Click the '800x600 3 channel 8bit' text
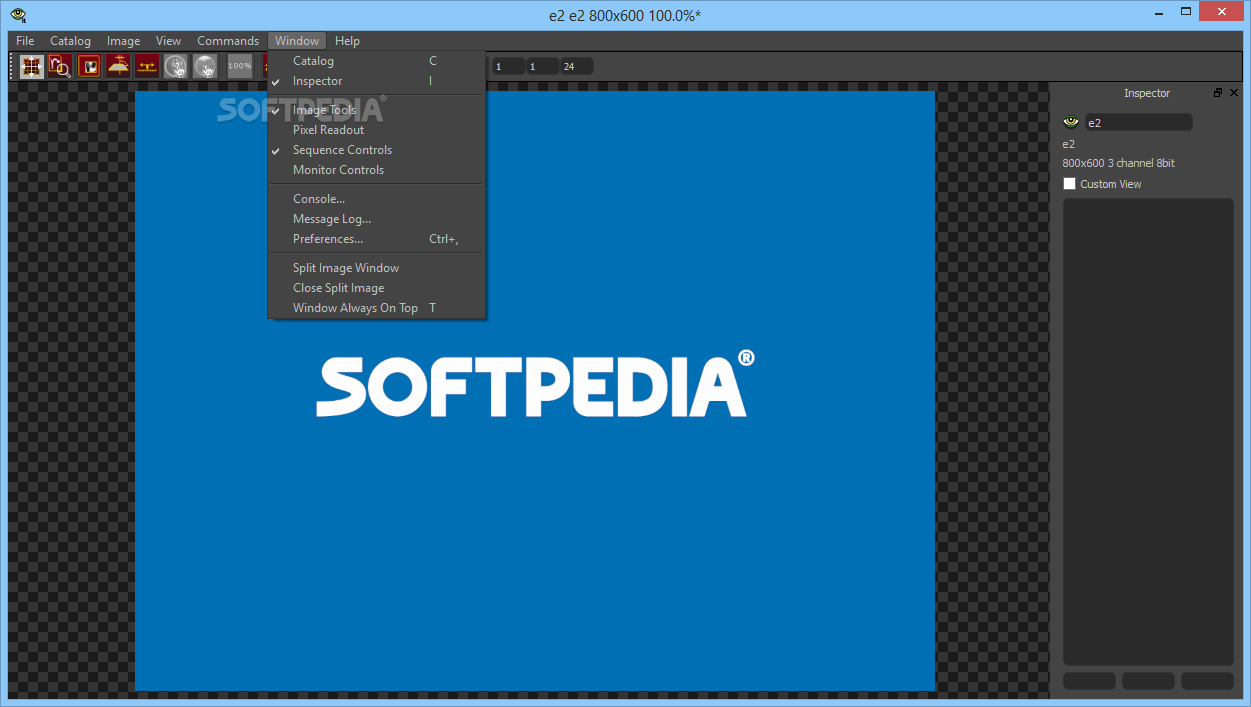Screen dimensions: 1251x707 1118,163
